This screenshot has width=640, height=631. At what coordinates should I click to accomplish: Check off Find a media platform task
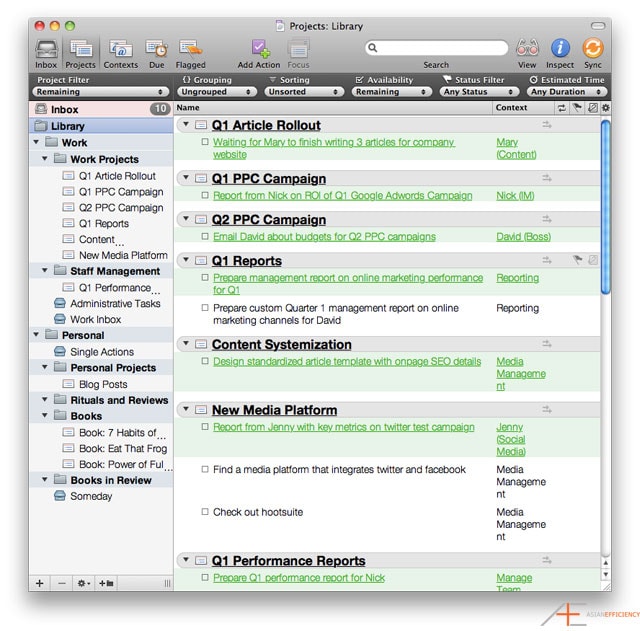tap(205, 469)
